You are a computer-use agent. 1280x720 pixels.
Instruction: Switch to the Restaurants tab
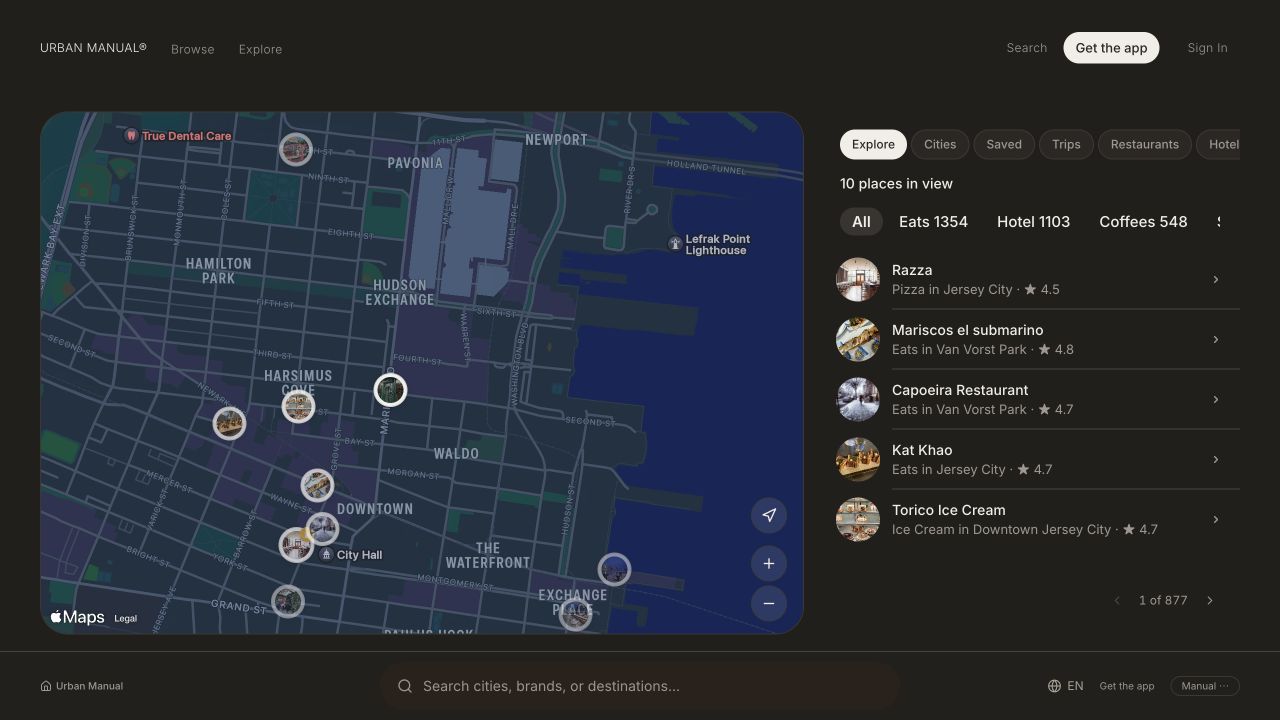point(1145,144)
